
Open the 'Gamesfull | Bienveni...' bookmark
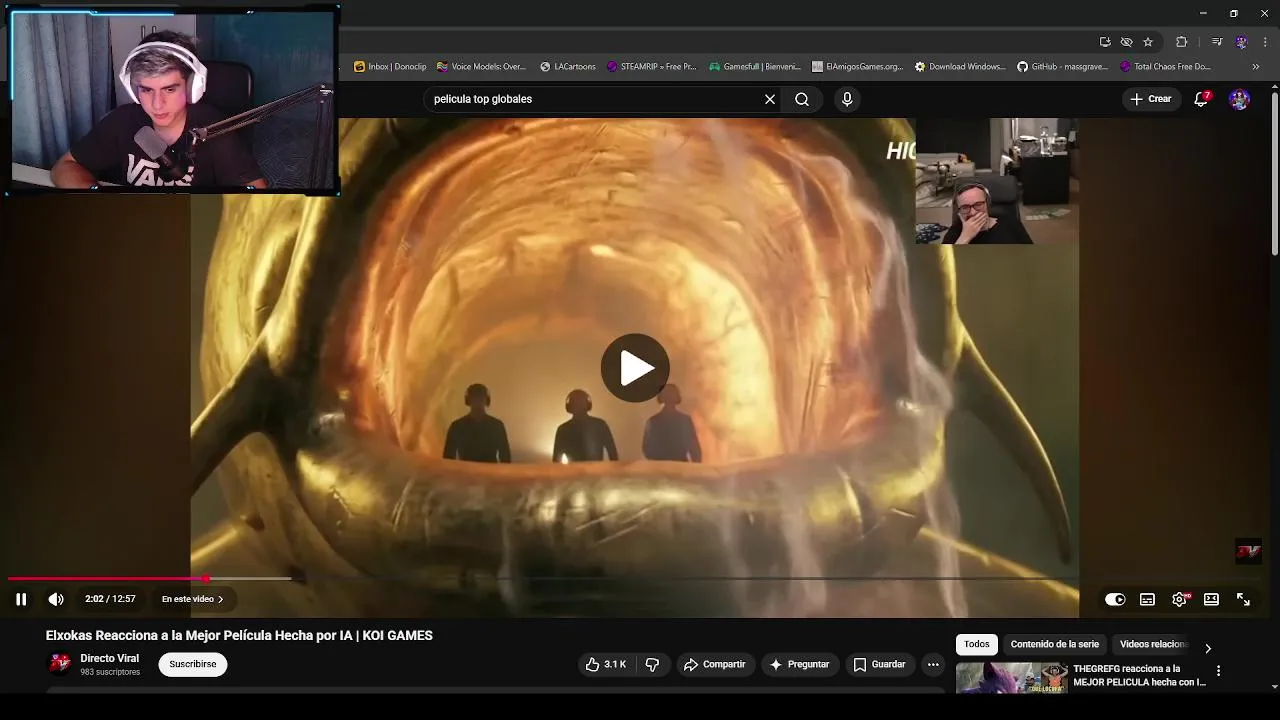[755, 67]
